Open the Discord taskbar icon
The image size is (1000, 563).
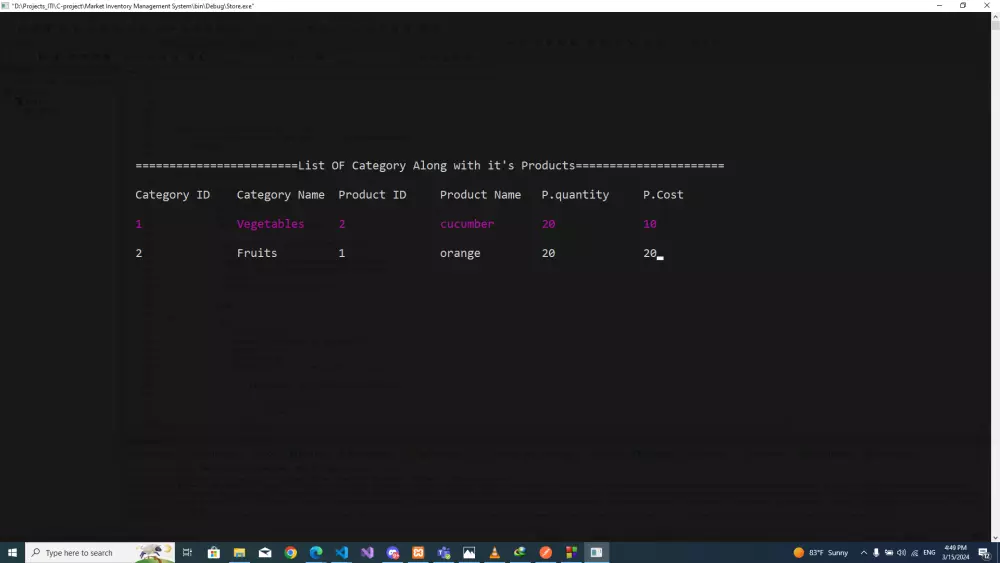pyautogui.click(x=392, y=552)
